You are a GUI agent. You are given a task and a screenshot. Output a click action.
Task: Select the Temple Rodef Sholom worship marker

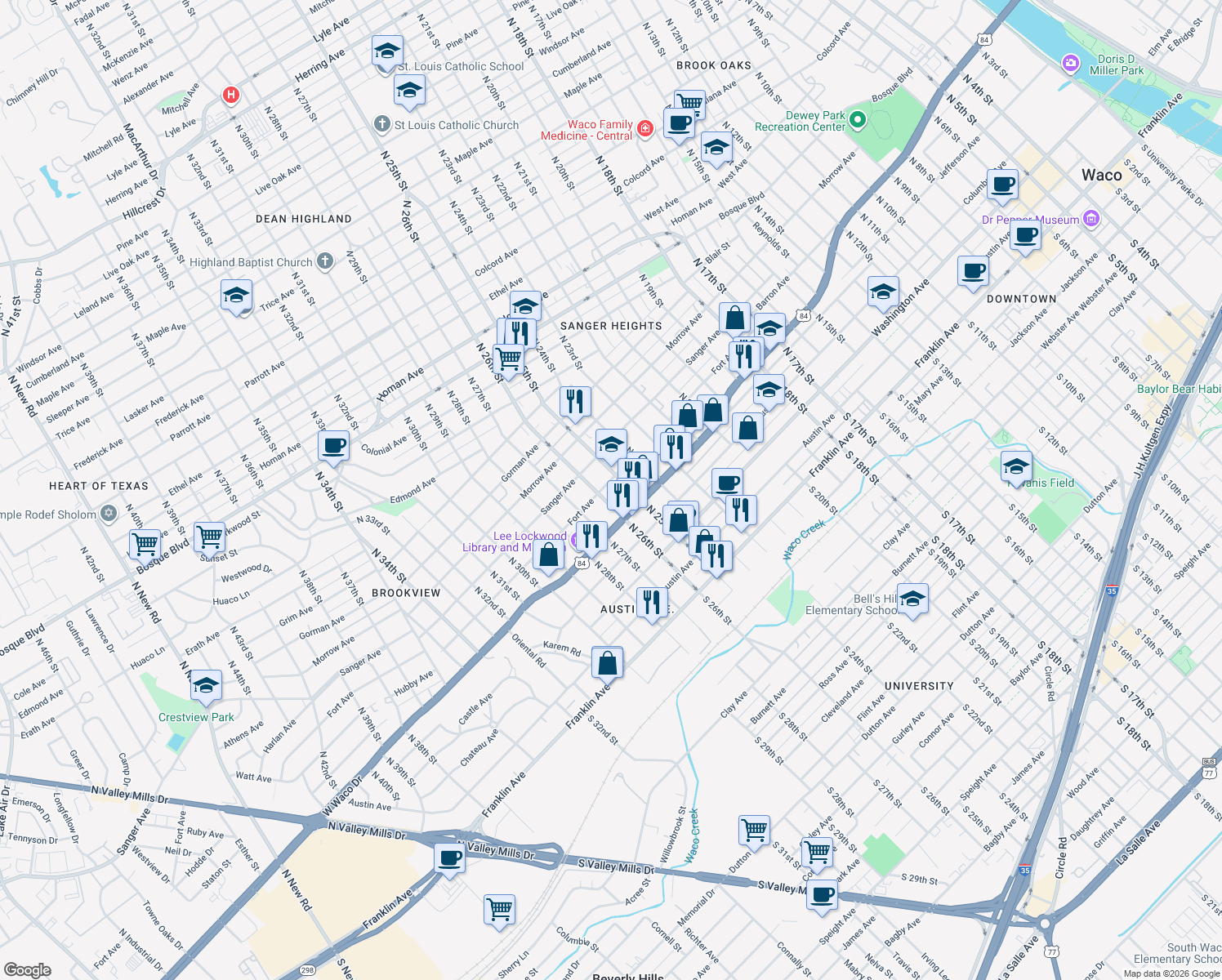109,513
